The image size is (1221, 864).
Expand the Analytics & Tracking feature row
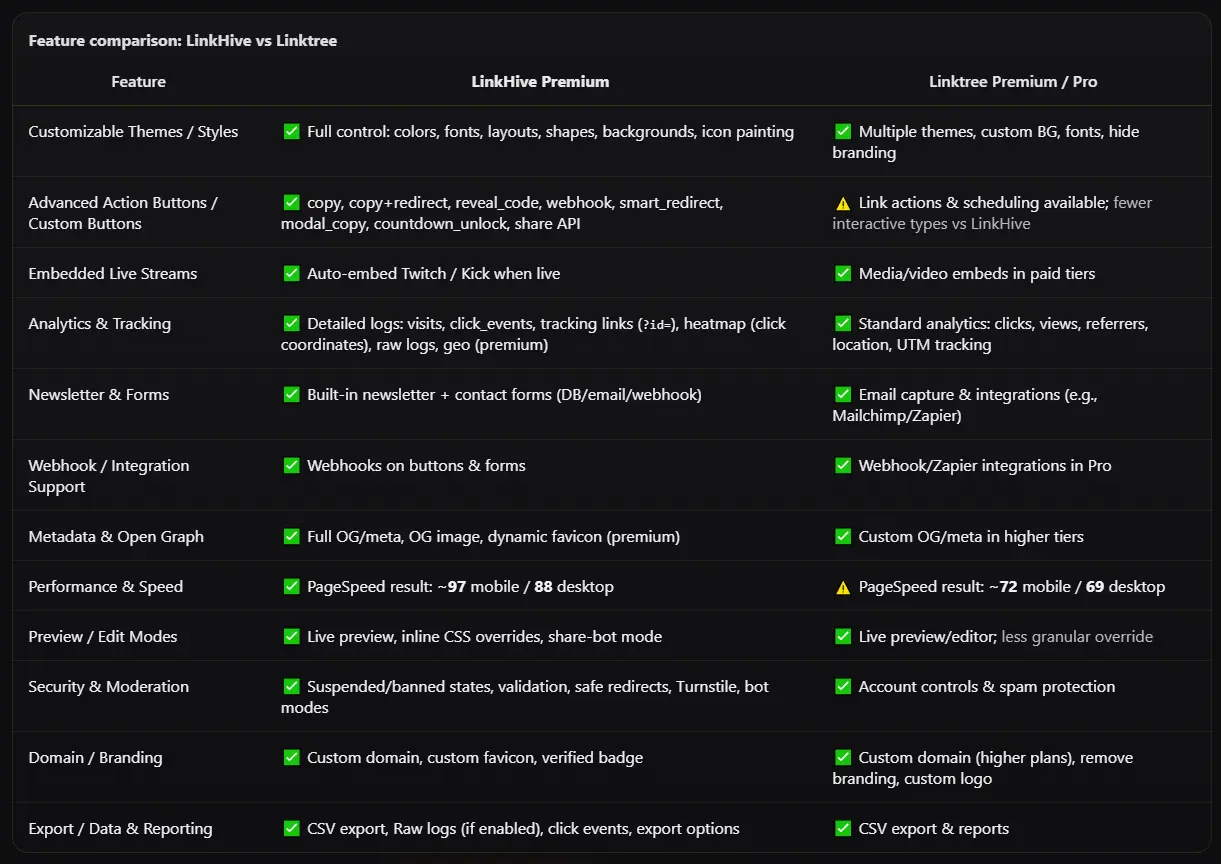click(x=101, y=323)
